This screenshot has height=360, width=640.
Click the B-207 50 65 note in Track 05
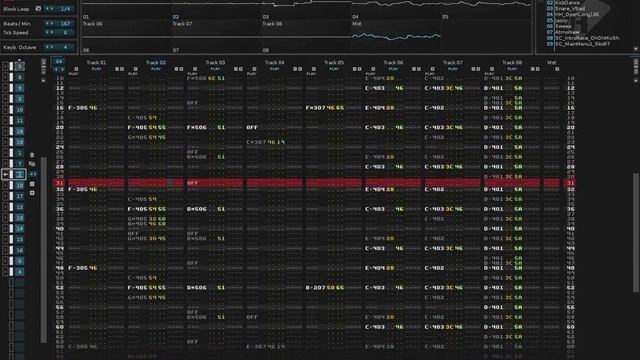coord(325,287)
